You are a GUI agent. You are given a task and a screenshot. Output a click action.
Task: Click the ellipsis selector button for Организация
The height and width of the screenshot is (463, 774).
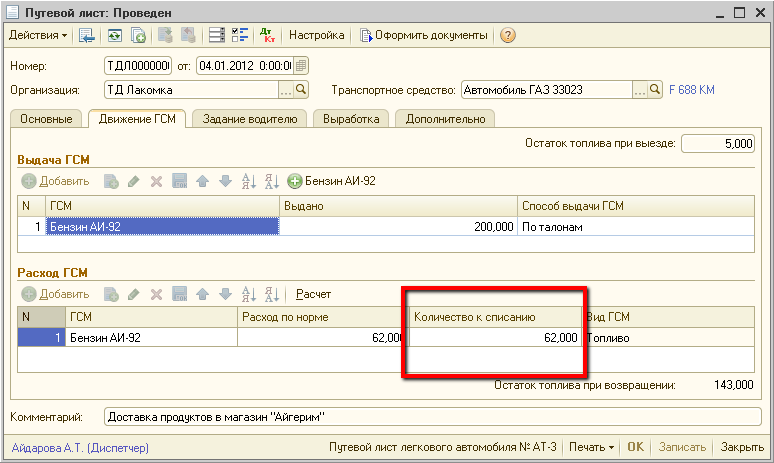286,90
